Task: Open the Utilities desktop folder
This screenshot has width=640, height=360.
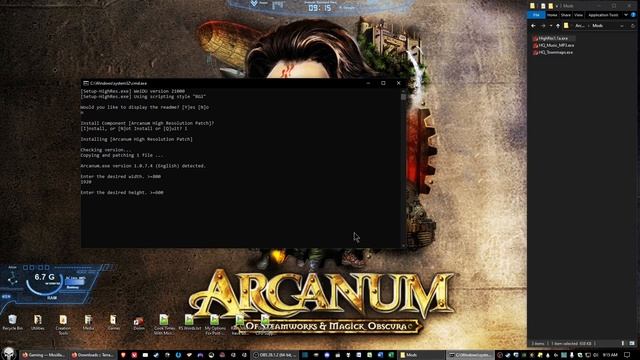Action: (x=38, y=322)
